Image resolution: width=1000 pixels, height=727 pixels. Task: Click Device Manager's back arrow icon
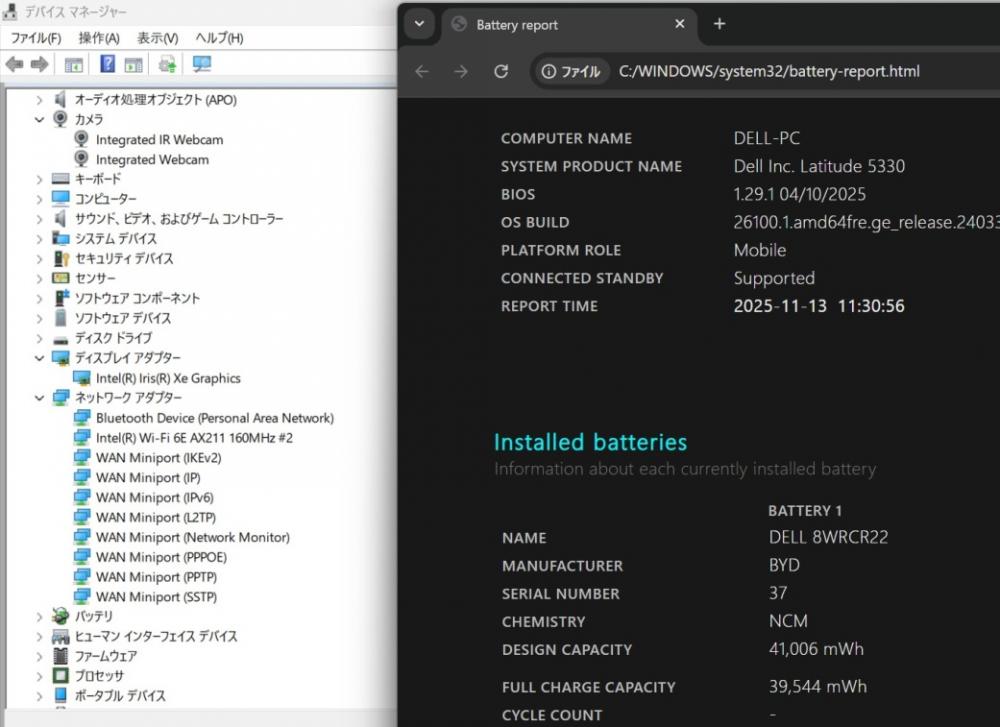click(x=14, y=65)
